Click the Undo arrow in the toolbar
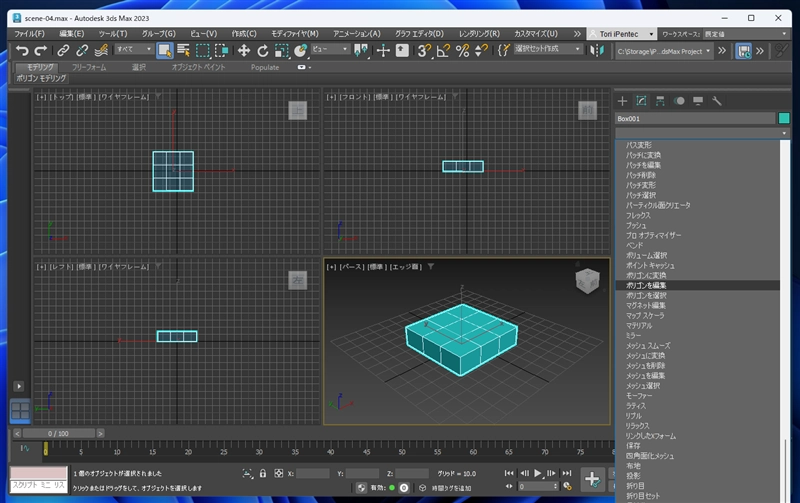800x503 pixels. [22, 50]
